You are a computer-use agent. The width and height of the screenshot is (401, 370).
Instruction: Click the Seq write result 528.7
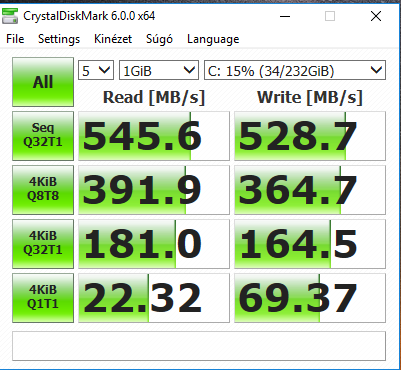[x=310, y=136]
